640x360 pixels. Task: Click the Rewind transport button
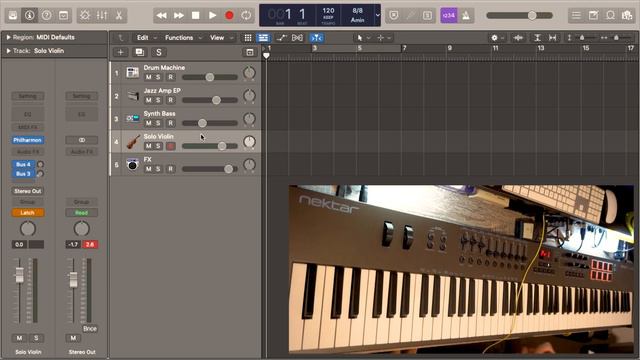click(161, 16)
